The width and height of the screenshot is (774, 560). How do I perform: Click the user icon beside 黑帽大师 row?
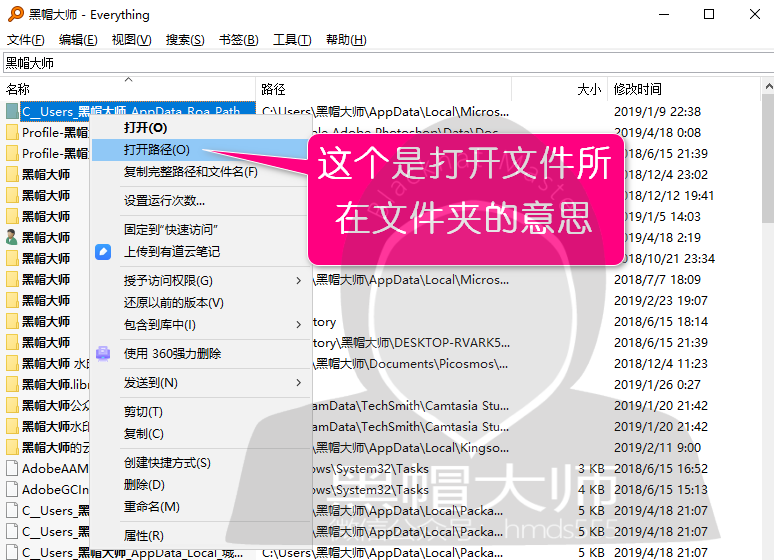click(12, 238)
